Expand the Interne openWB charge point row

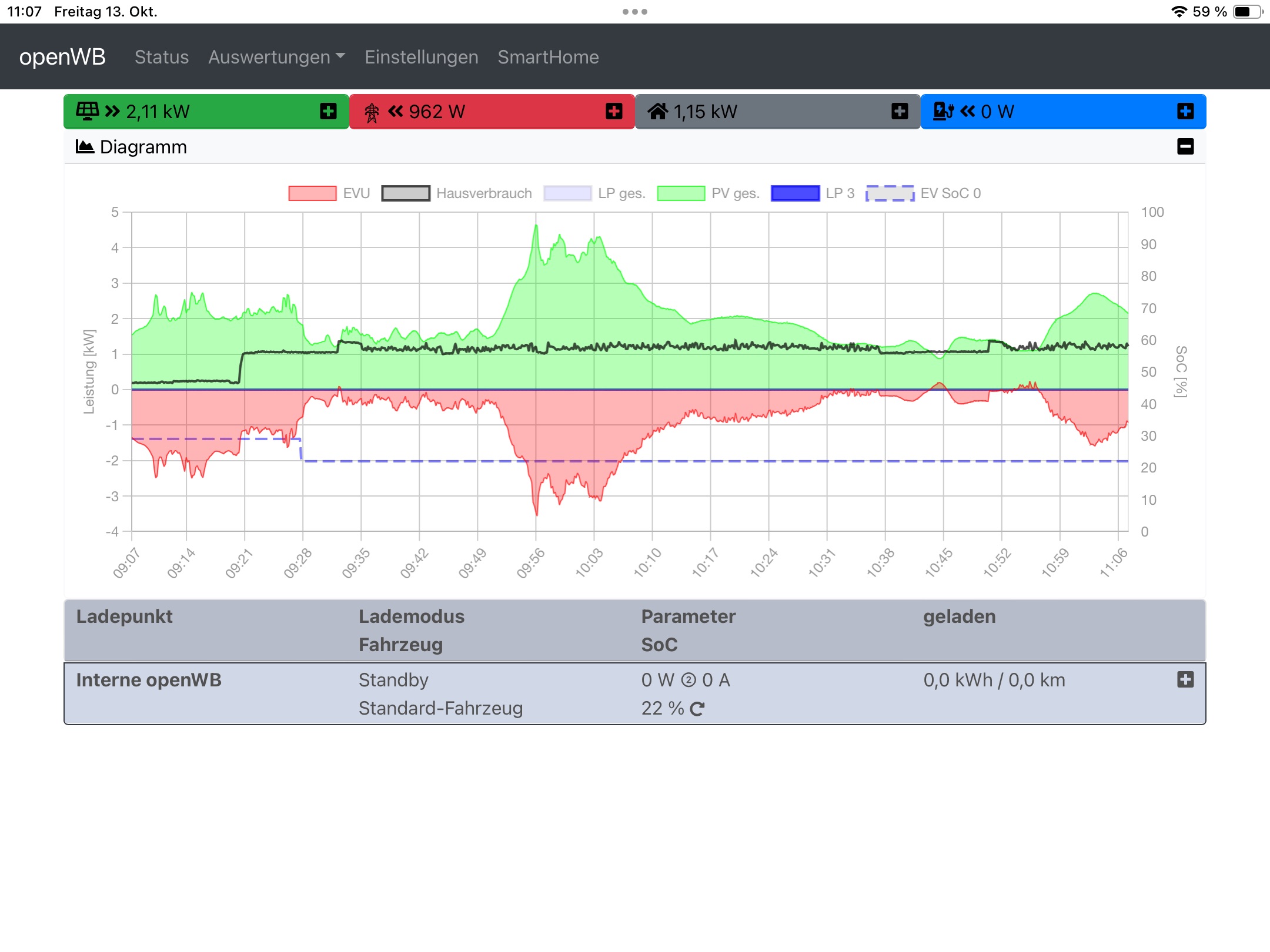coord(1185,680)
